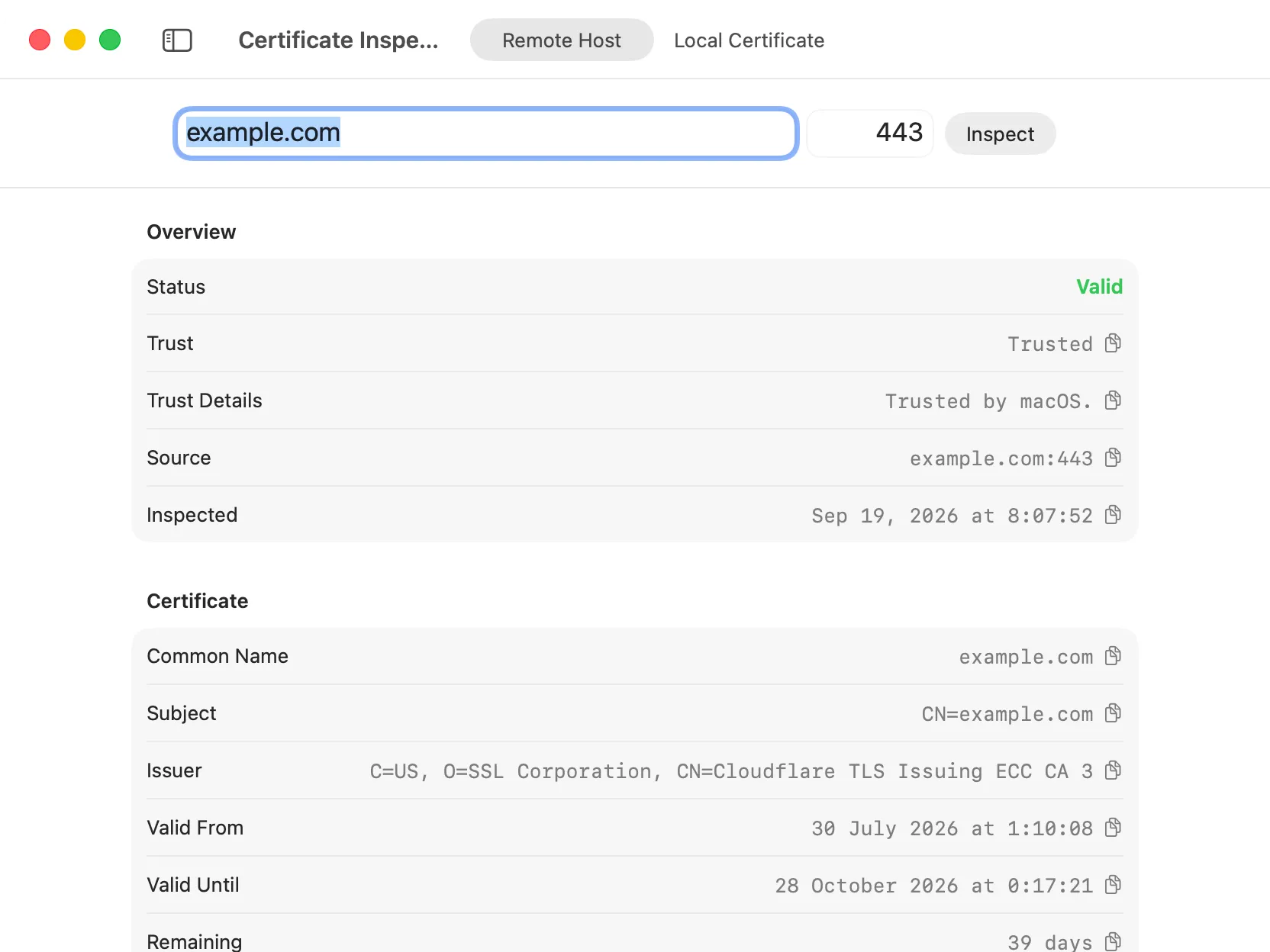The image size is (1270, 952).
Task: Click the '28 October 2026 at 0:17:21' value
Action: click(933, 886)
